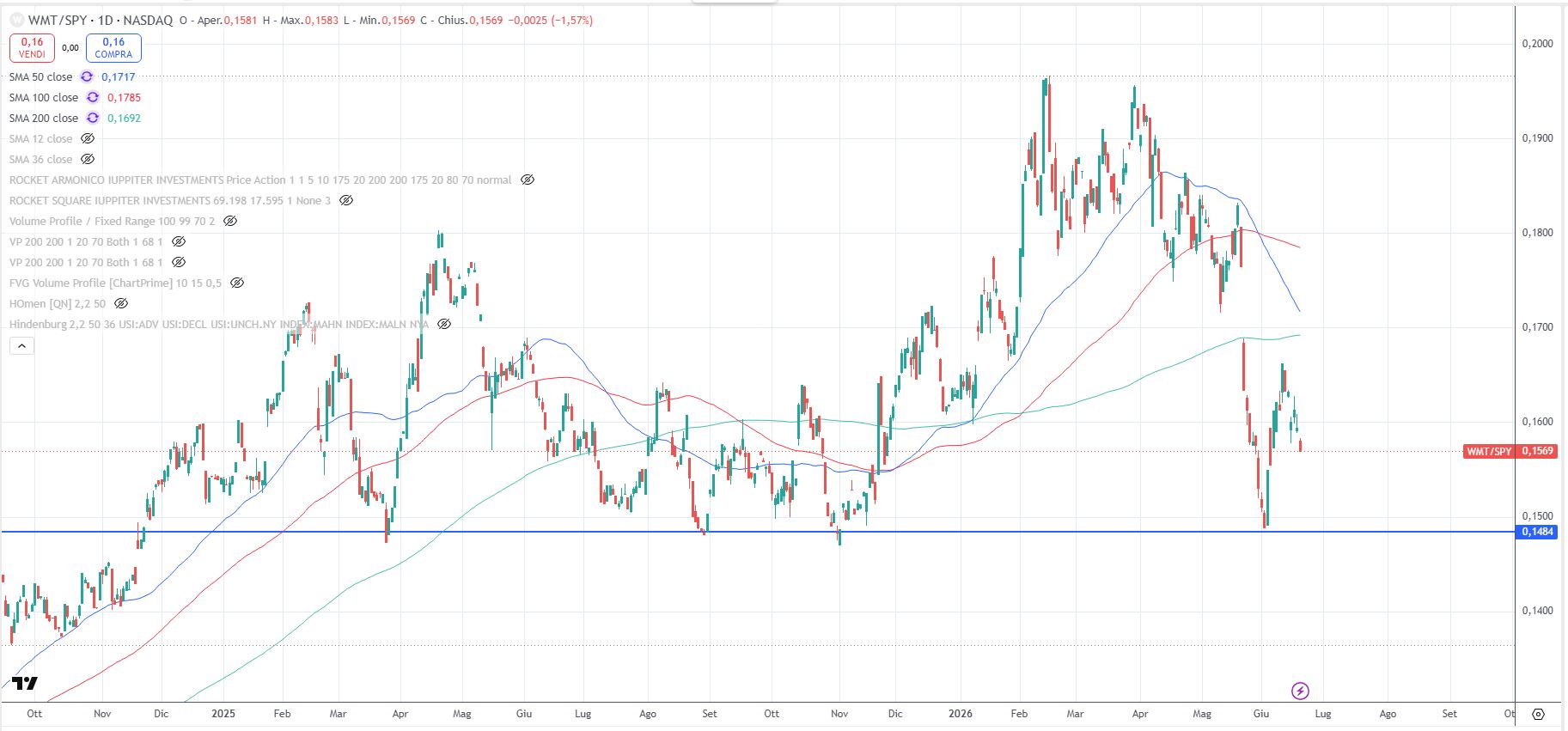Click the price change −0,0025 (−1,57%)

click(550, 20)
